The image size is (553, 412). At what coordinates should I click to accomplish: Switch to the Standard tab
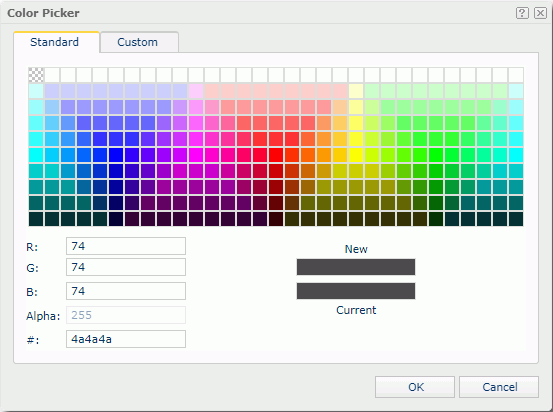56,42
